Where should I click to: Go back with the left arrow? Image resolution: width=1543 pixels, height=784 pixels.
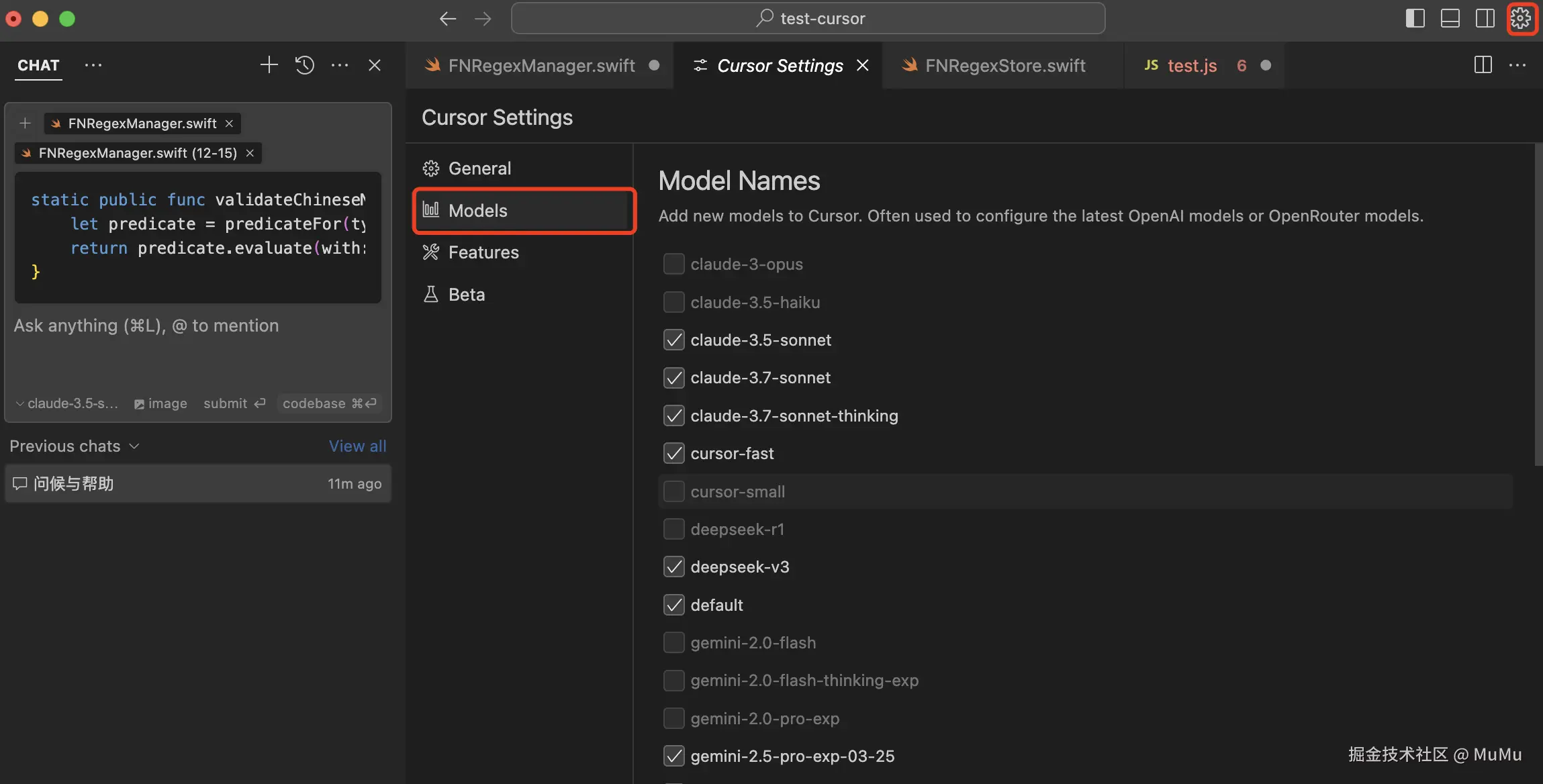pyautogui.click(x=448, y=19)
